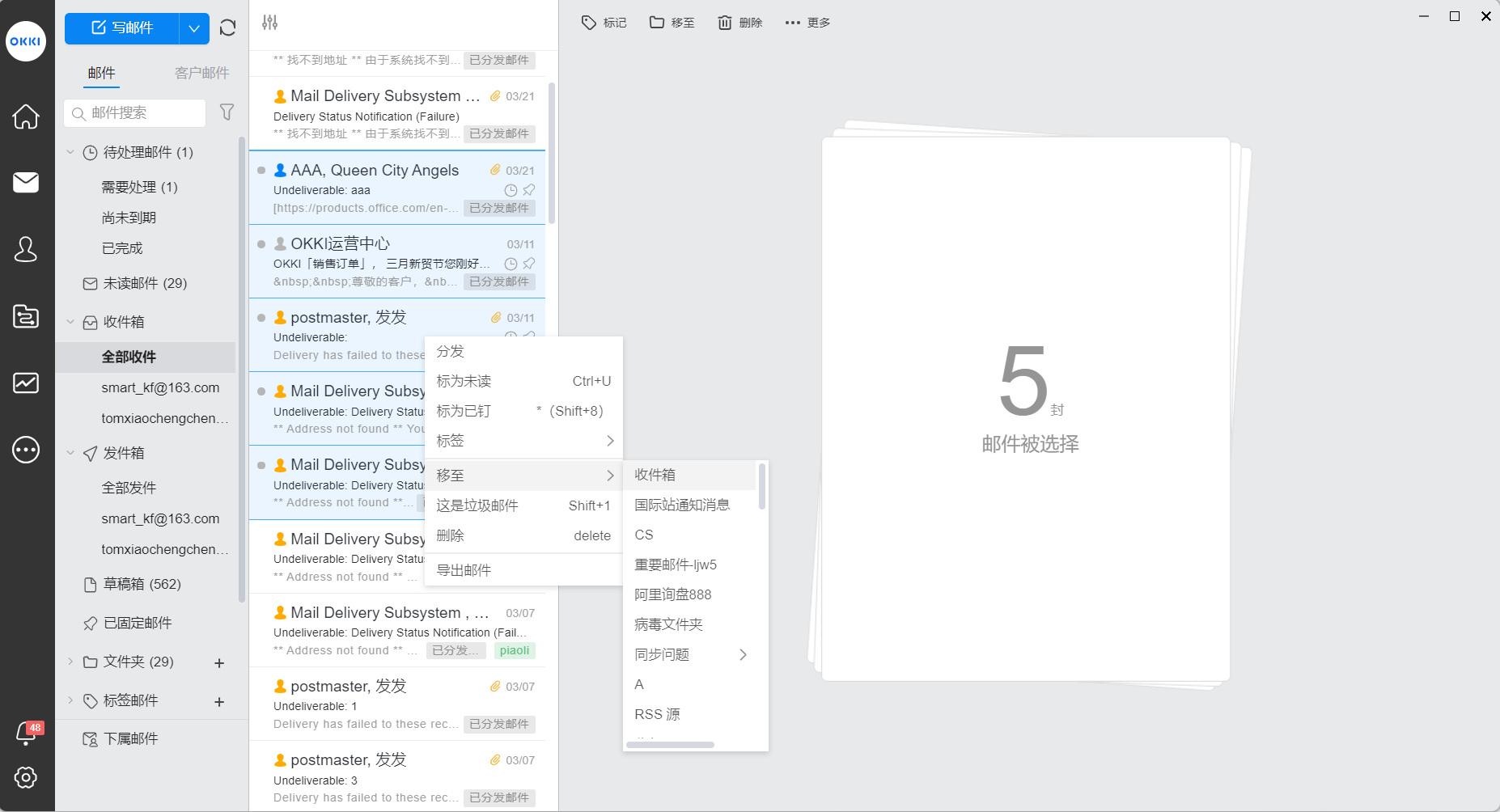Screen dimensions: 1500x812
Task: Add a new folder with the 文件夹 plus icon
Action: tap(219, 663)
